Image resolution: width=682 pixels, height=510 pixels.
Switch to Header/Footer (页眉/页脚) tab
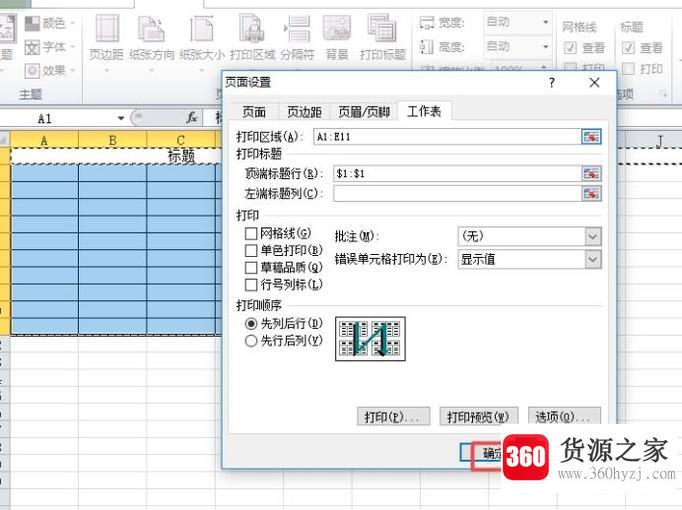[x=364, y=112]
